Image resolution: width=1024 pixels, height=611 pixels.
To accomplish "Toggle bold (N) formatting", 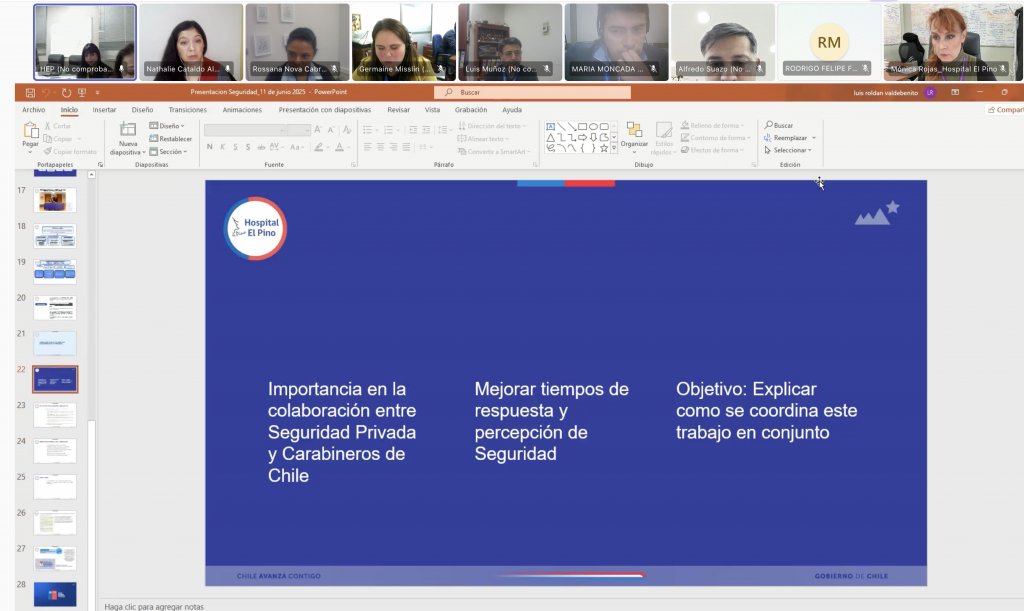I will (210, 147).
